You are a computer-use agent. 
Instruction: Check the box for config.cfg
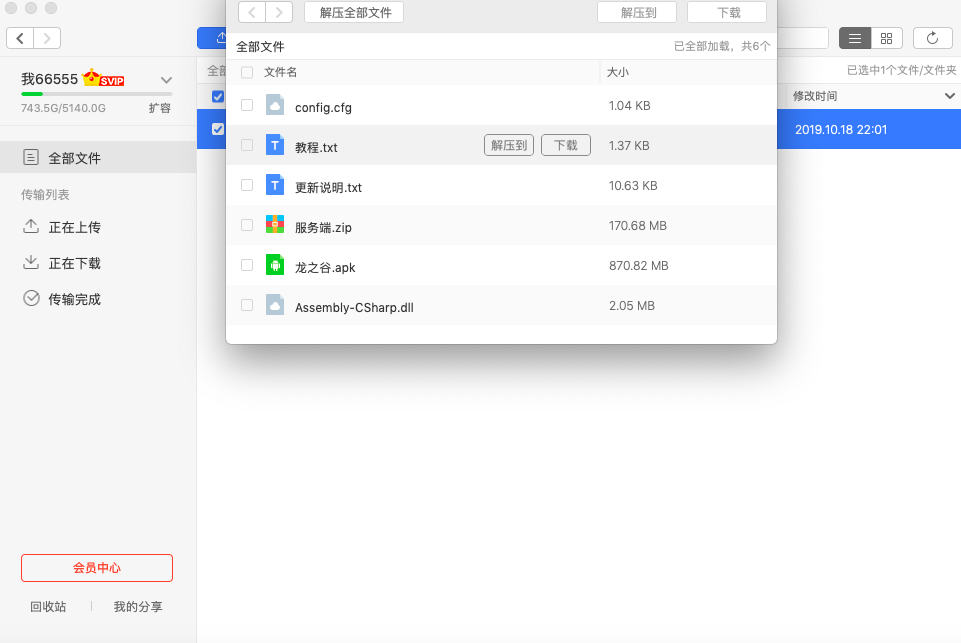(247, 106)
